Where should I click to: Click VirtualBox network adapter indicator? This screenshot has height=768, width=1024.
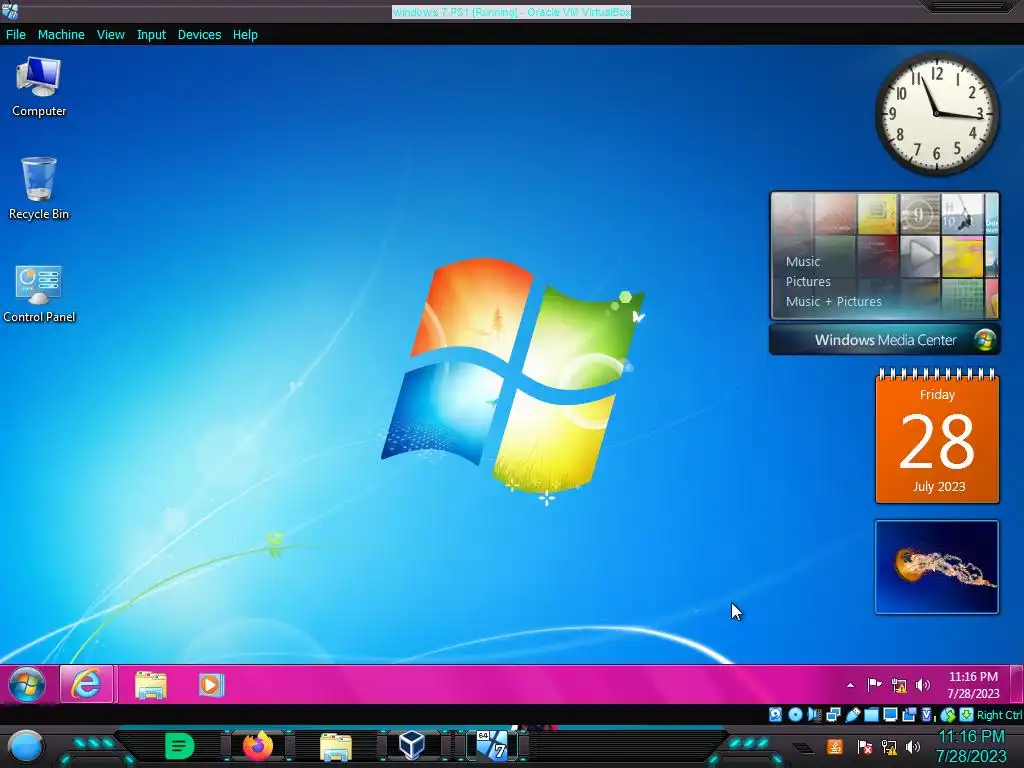click(x=833, y=715)
